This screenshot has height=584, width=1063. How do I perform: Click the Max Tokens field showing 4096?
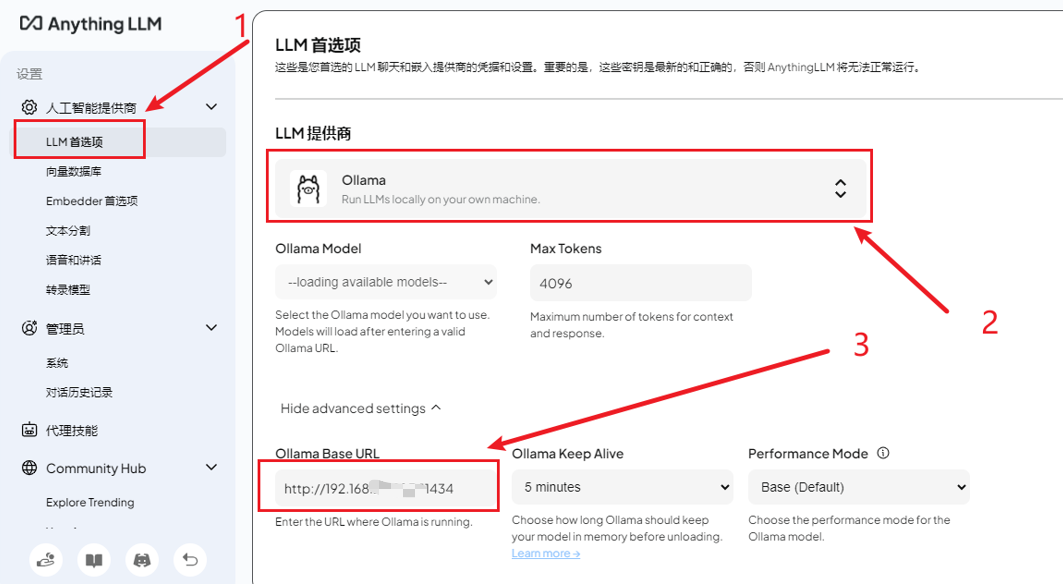coord(641,283)
